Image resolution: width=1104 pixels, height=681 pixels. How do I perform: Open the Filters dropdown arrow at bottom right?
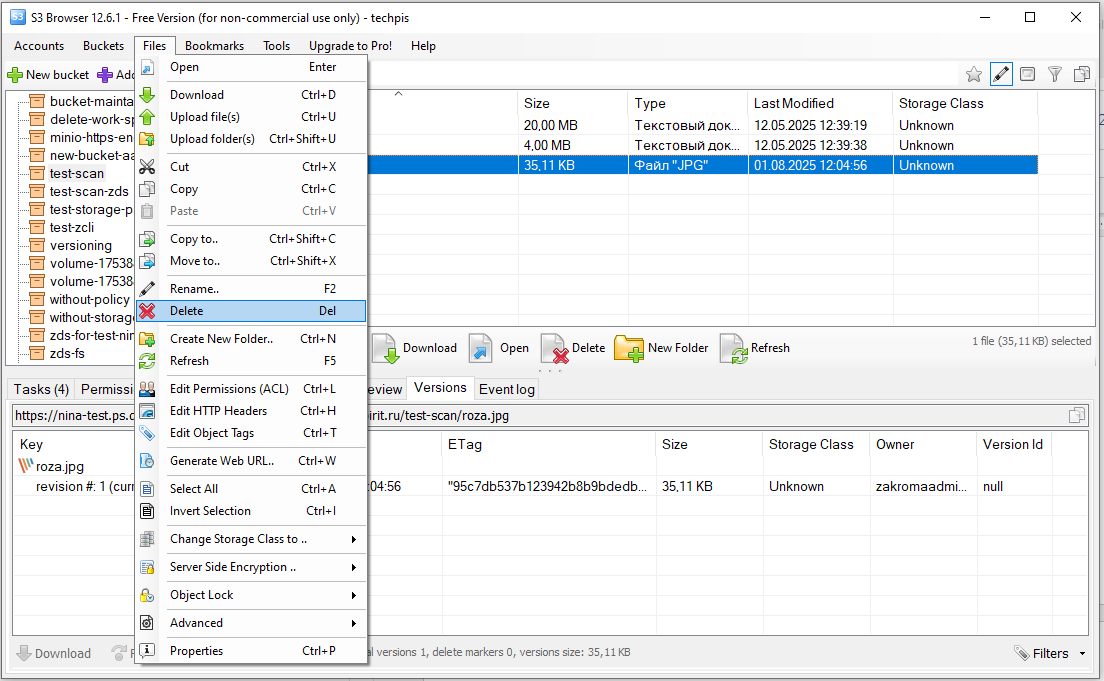[1082, 654]
